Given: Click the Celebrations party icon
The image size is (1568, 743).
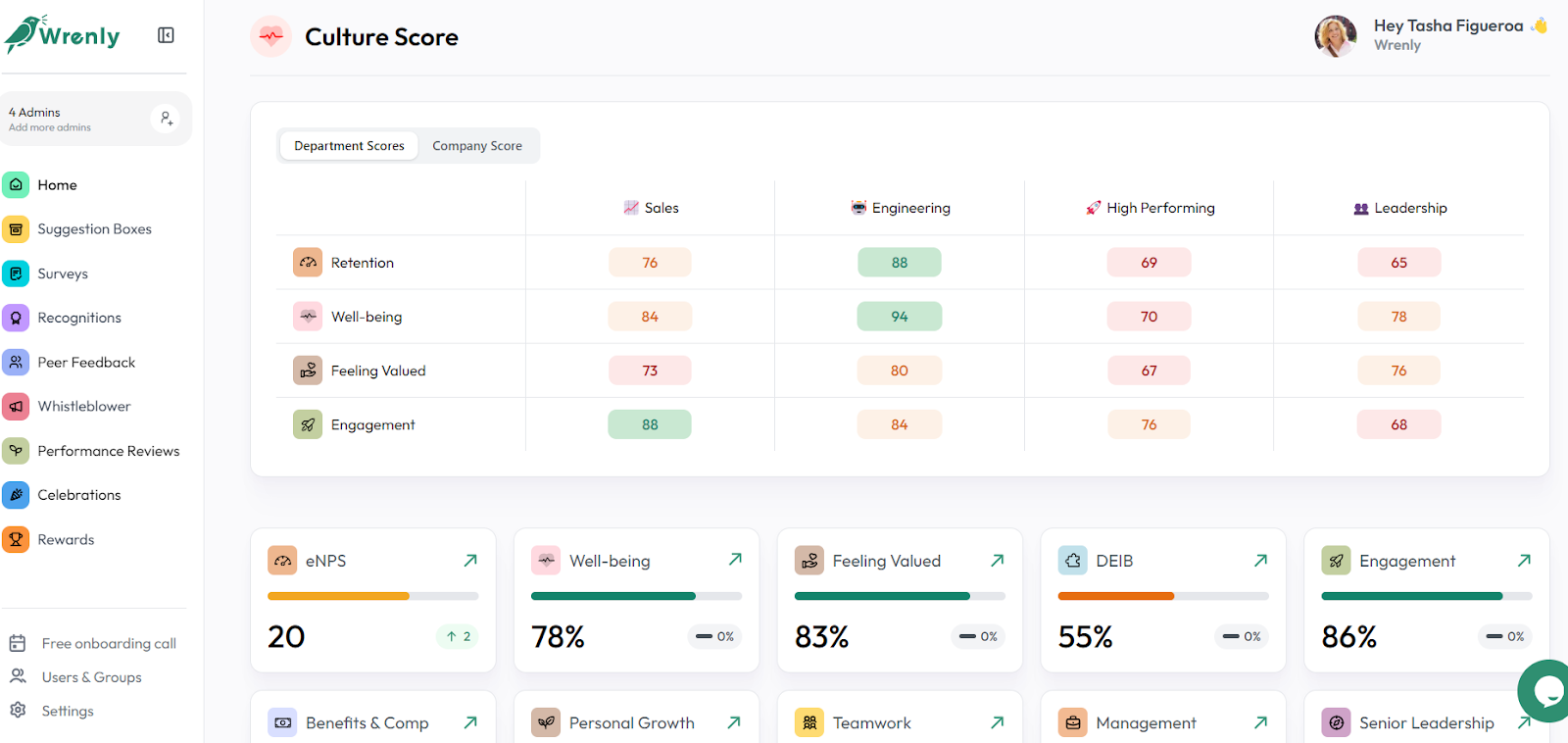Looking at the screenshot, I should click(16, 495).
